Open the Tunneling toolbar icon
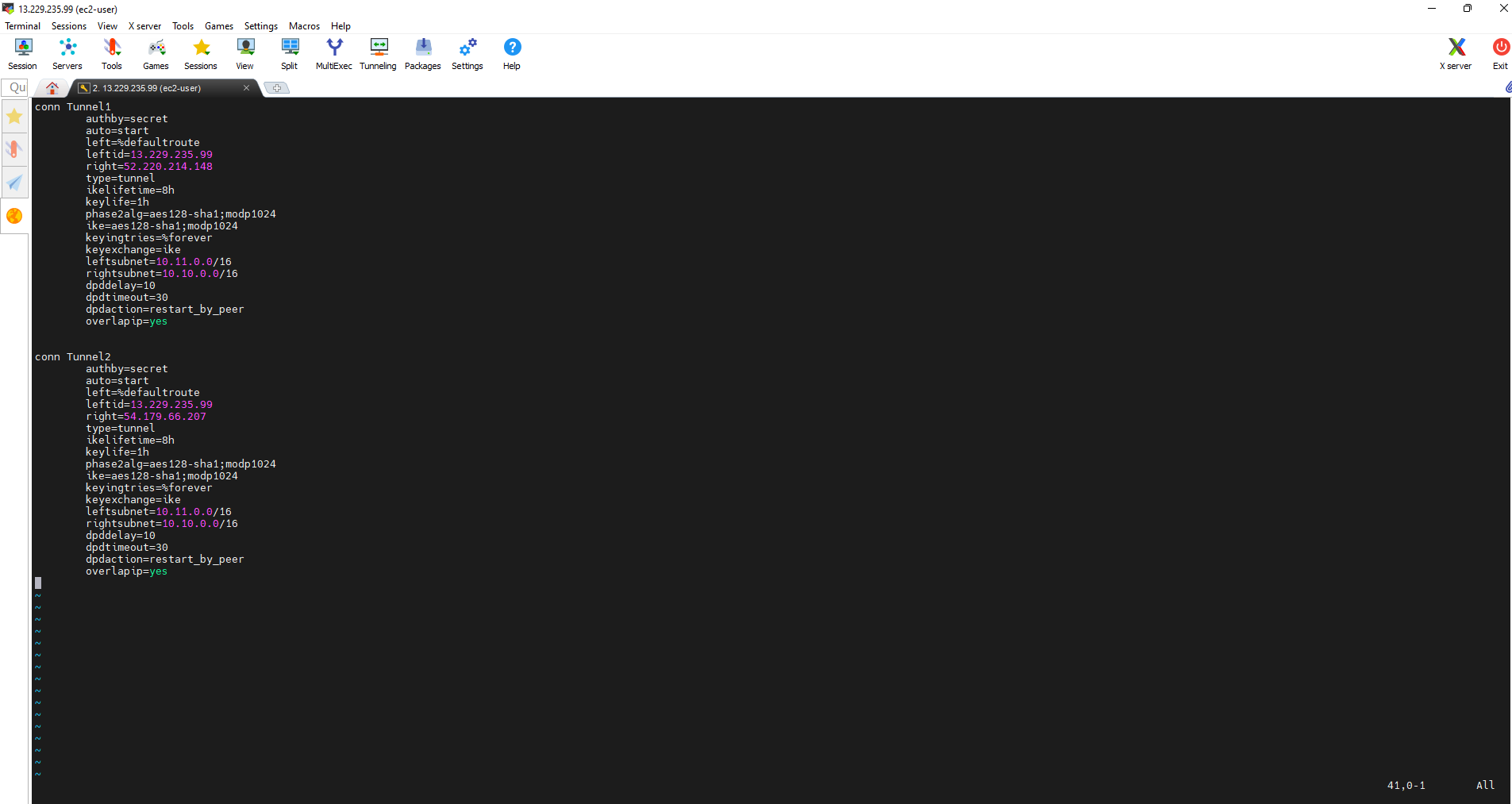 (379, 54)
